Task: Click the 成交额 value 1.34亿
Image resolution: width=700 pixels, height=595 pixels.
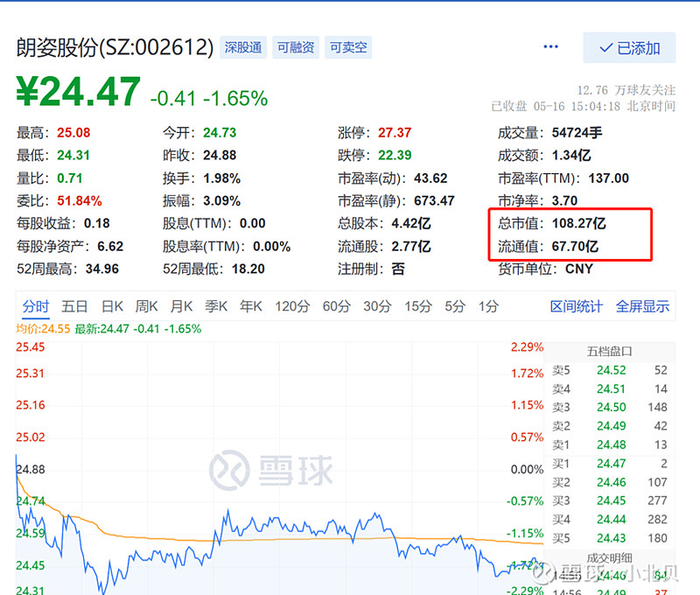Action: pyautogui.click(x=571, y=155)
